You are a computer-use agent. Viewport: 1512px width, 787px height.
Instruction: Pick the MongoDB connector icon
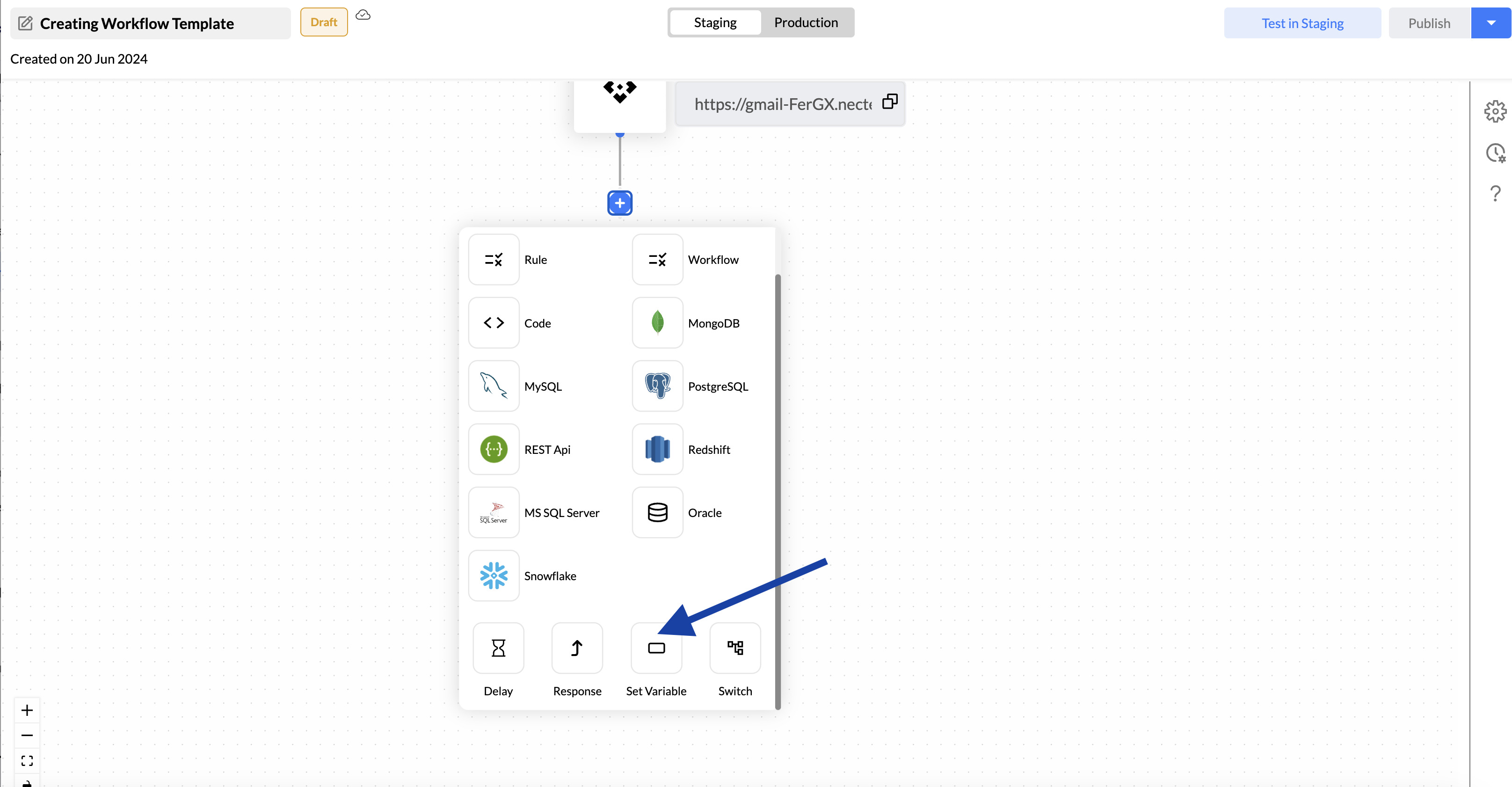point(657,323)
